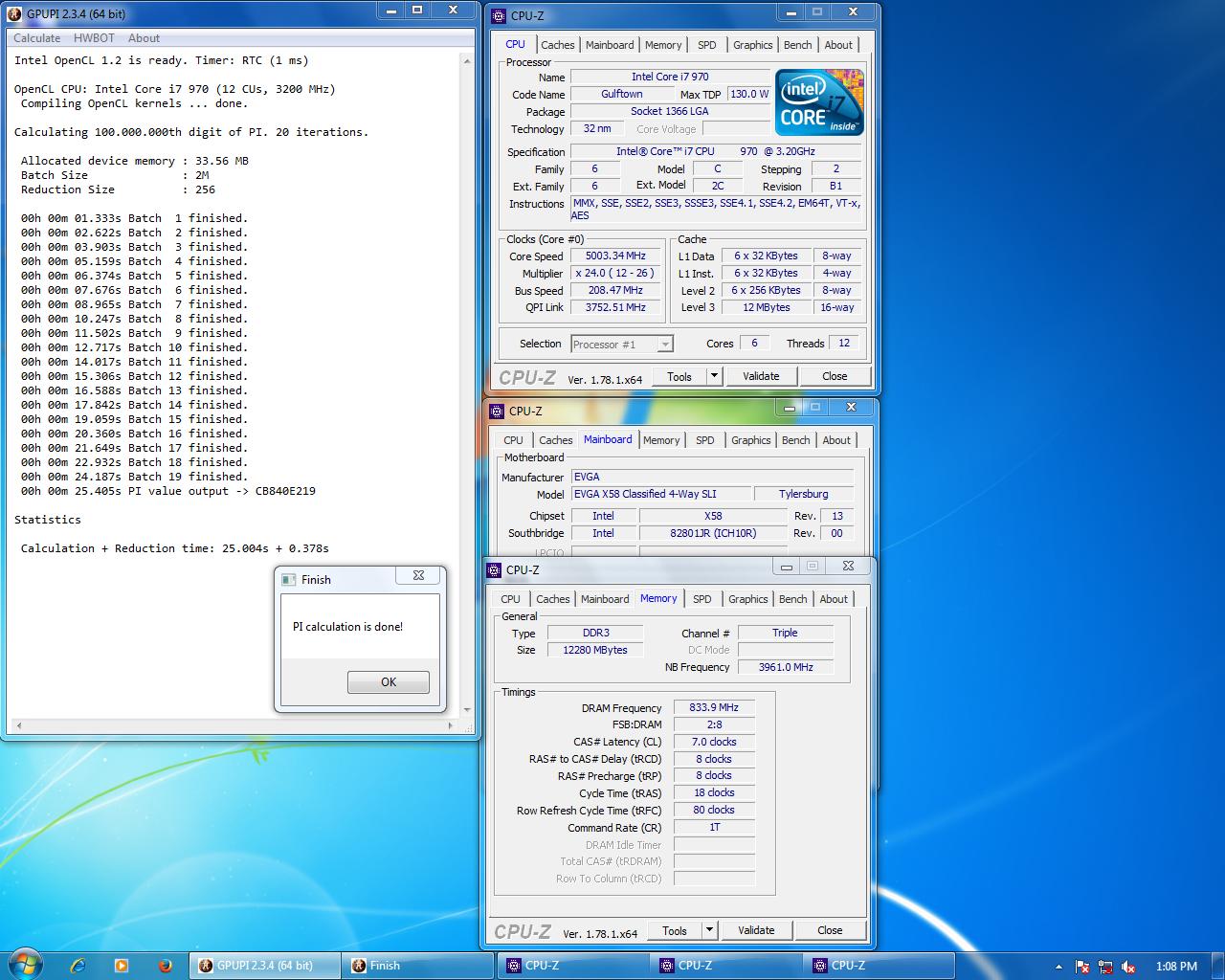Click the Gulftown code name field

pos(622,94)
